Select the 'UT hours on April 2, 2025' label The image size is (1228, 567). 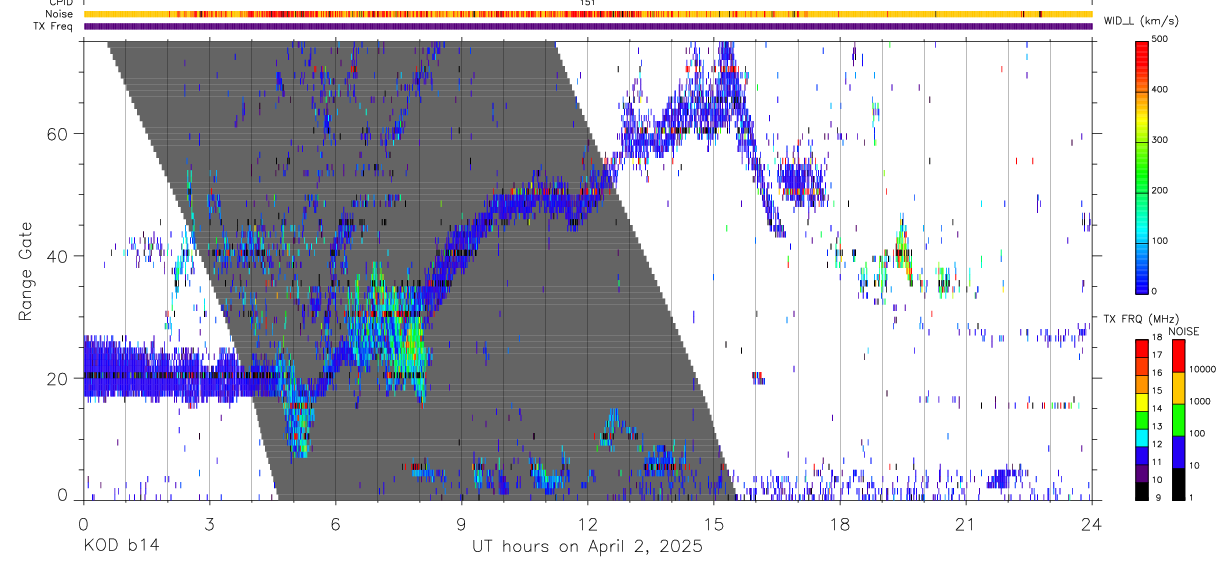tap(587, 547)
